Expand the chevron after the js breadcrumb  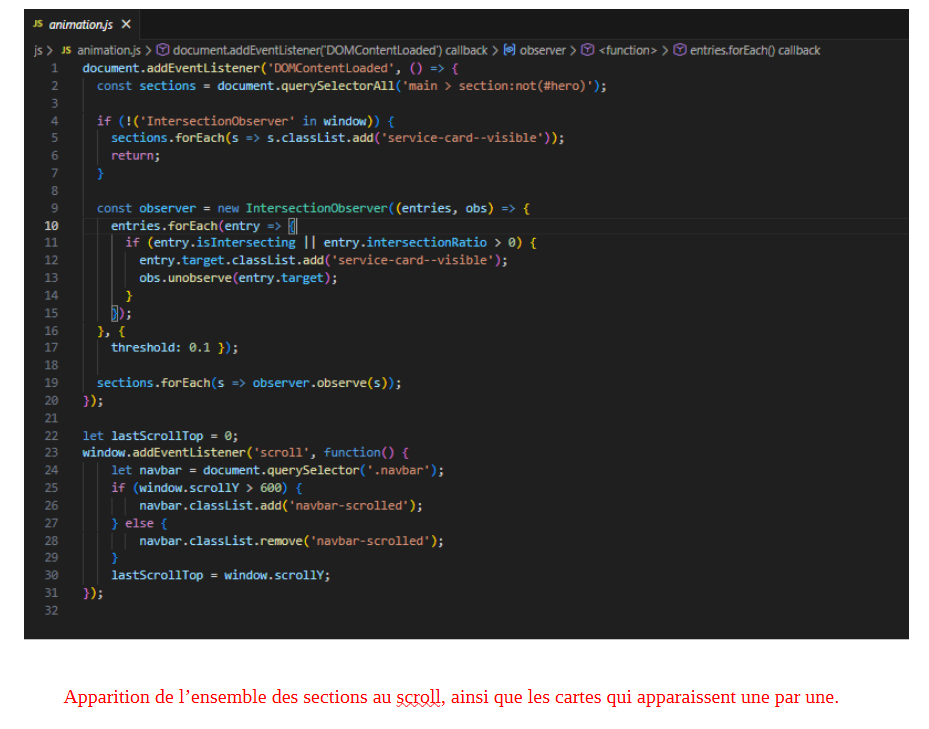(x=50, y=51)
